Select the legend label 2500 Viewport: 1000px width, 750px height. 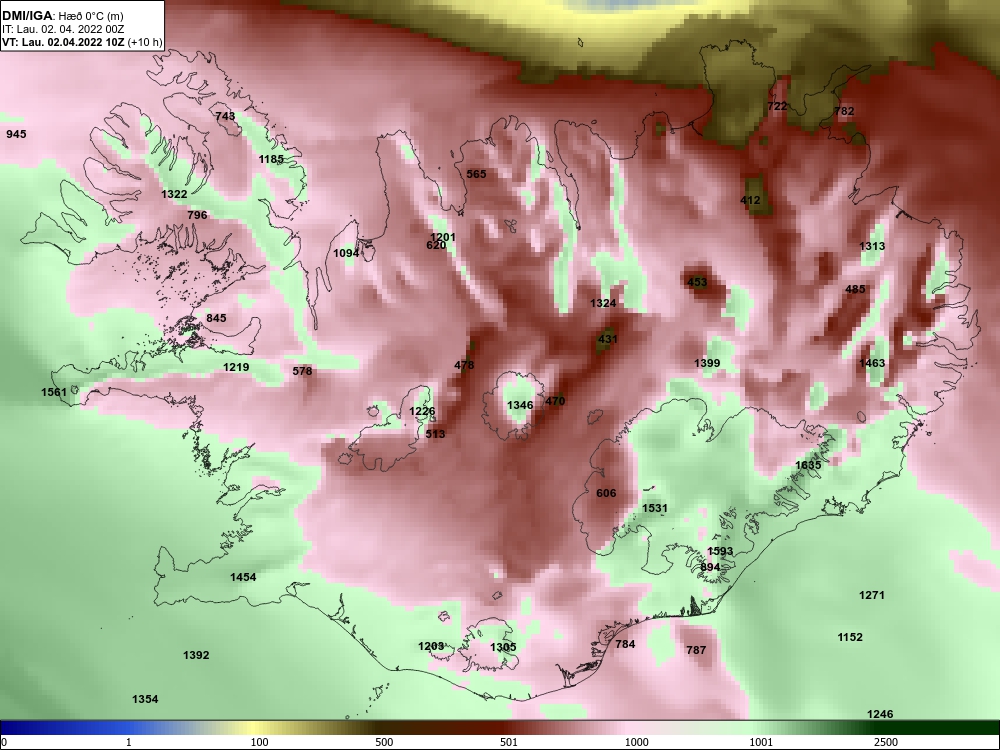point(886,742)
